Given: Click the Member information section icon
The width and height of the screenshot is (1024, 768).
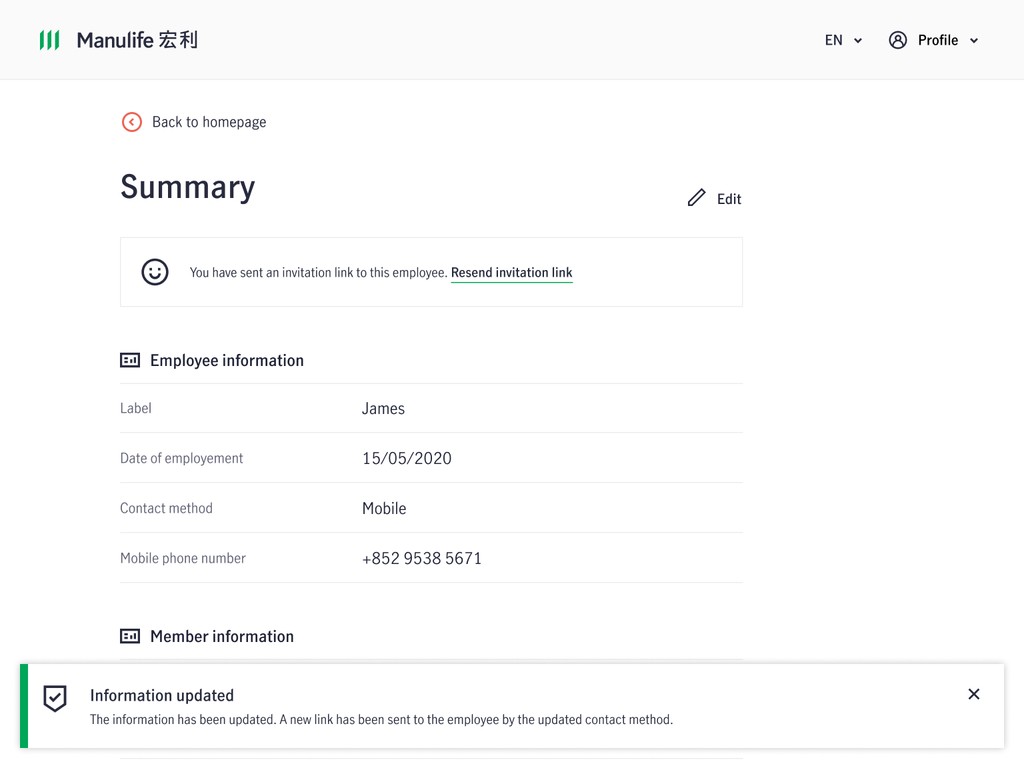Looking at the screenshot, I should (x=130, y=636).
